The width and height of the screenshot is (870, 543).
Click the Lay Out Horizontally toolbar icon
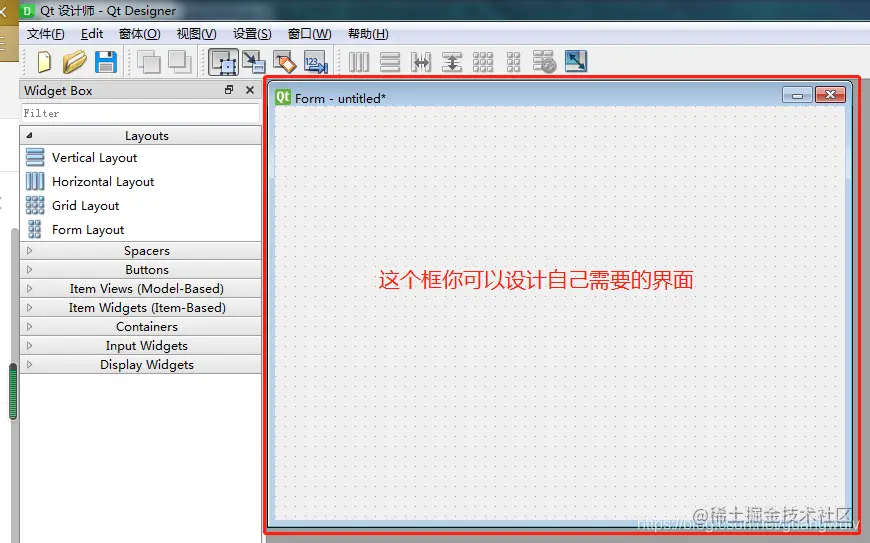point(359,62)
